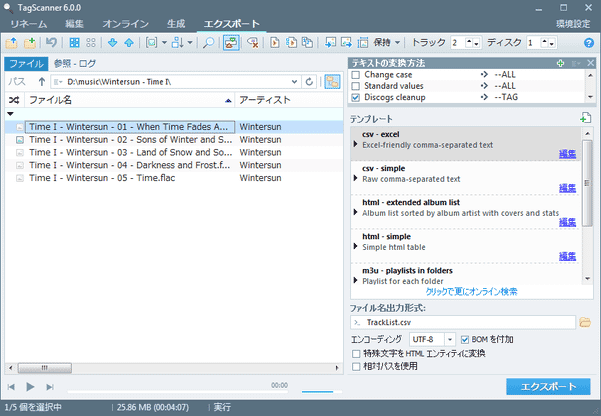This screenshot has height=416, width=601.
Task: Sort by ファイル名 column header
Action: point(130,100)
